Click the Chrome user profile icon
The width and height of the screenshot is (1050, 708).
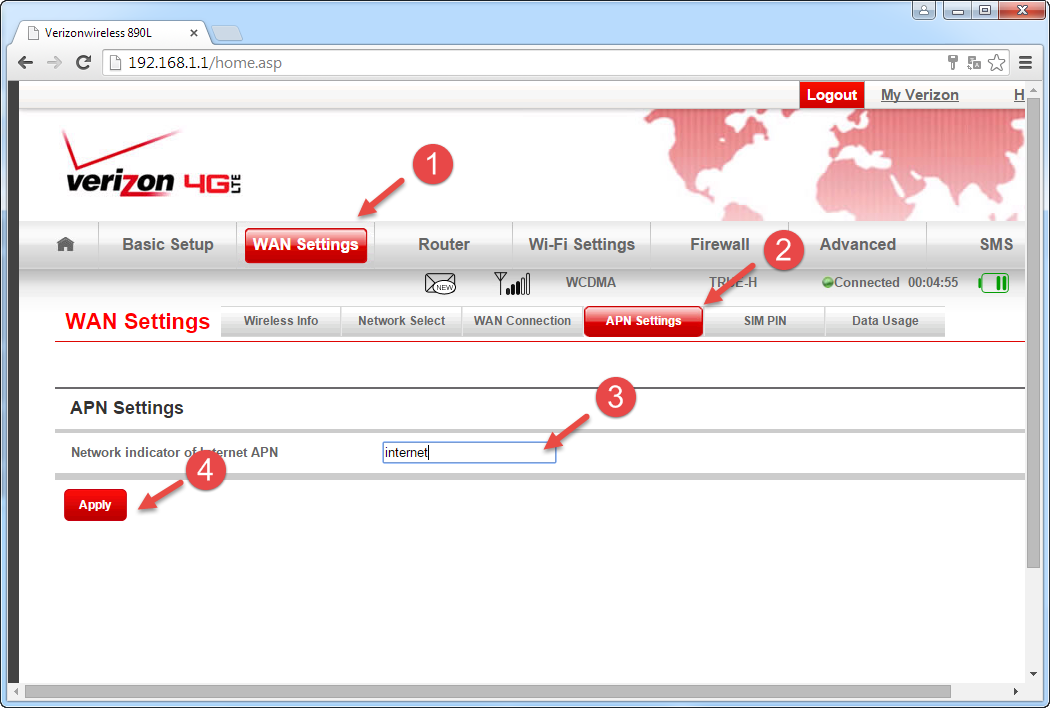tap(923, 10)
